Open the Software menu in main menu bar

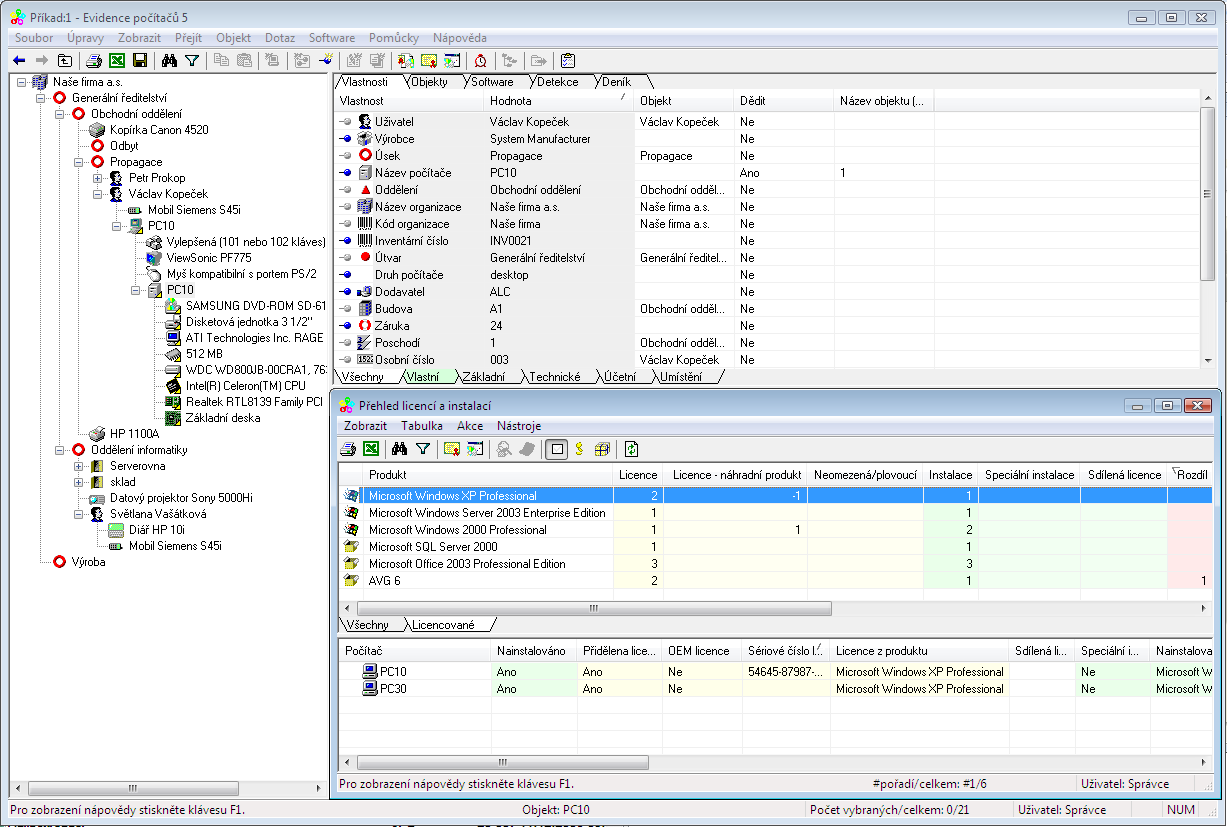coord(331,37)
